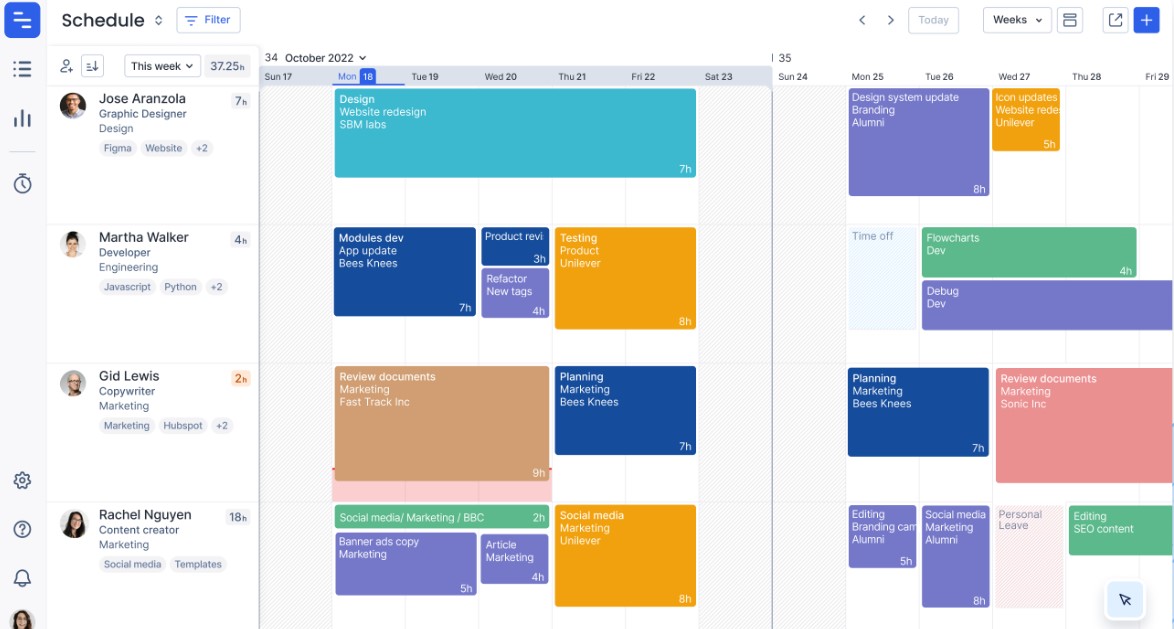Image resolution: width=1174 pixels, height=629 pixels.
Task: Open the list view icon in sidebar
Action: [22, 69]
